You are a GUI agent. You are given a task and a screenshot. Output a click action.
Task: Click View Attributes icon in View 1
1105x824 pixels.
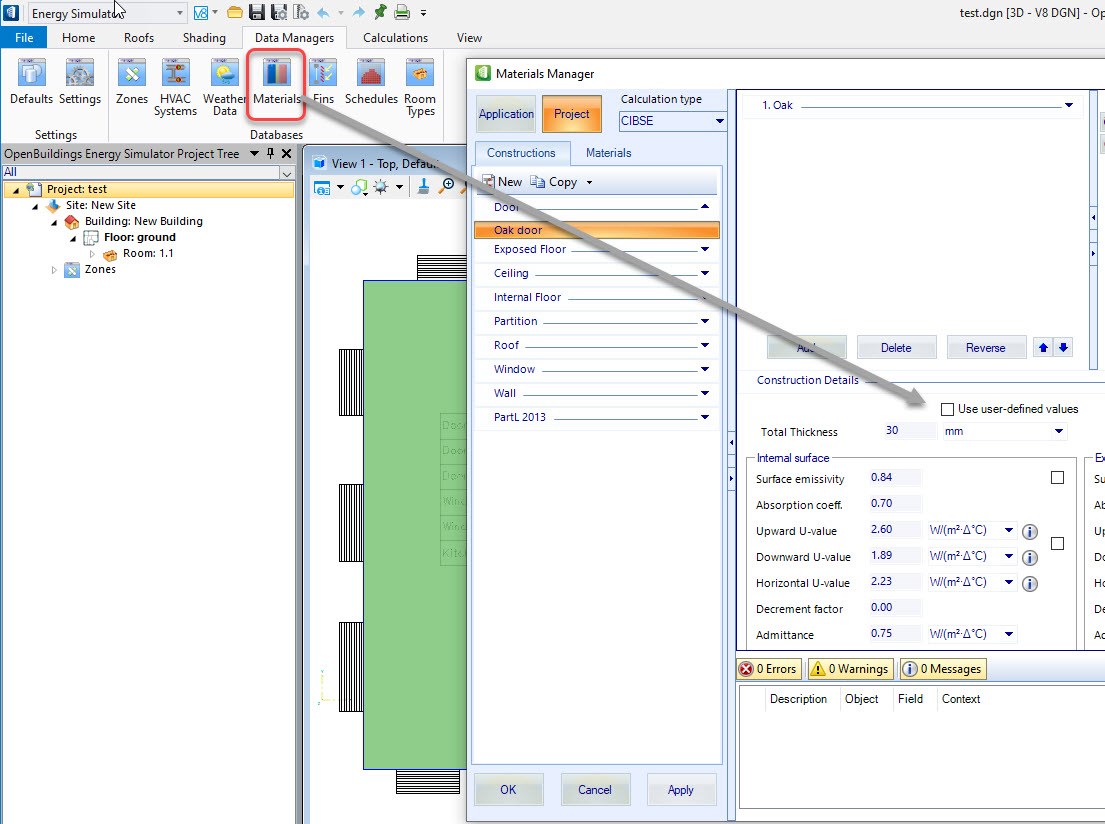pyautogui.click(x=322, y=187)
